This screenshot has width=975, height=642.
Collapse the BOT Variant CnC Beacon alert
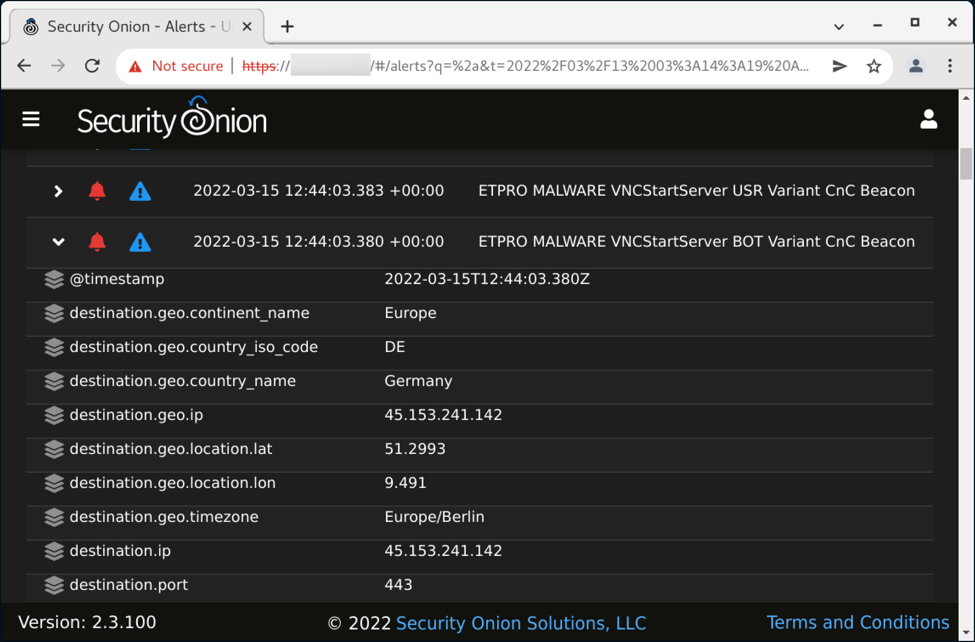click(x=58, y=241)
